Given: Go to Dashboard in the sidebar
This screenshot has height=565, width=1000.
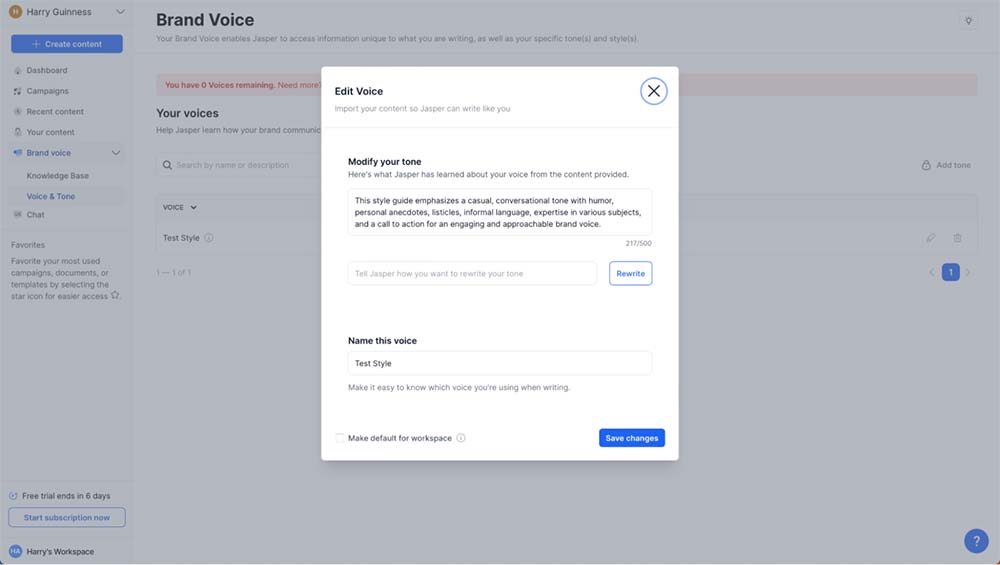Looking at the screenshot, I should point(47,70).
